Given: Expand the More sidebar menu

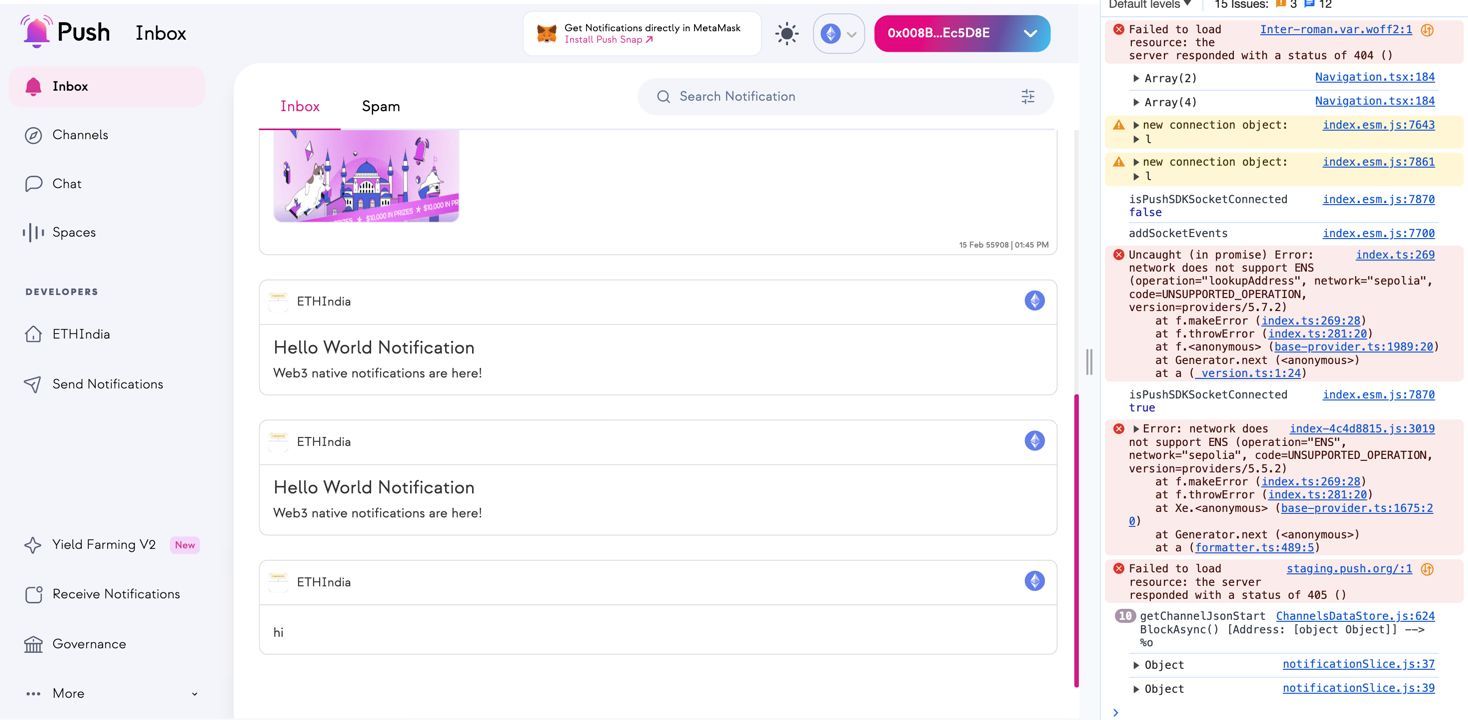Looking at the screenshot, I should pyautogui.click(x=111, y=693).
